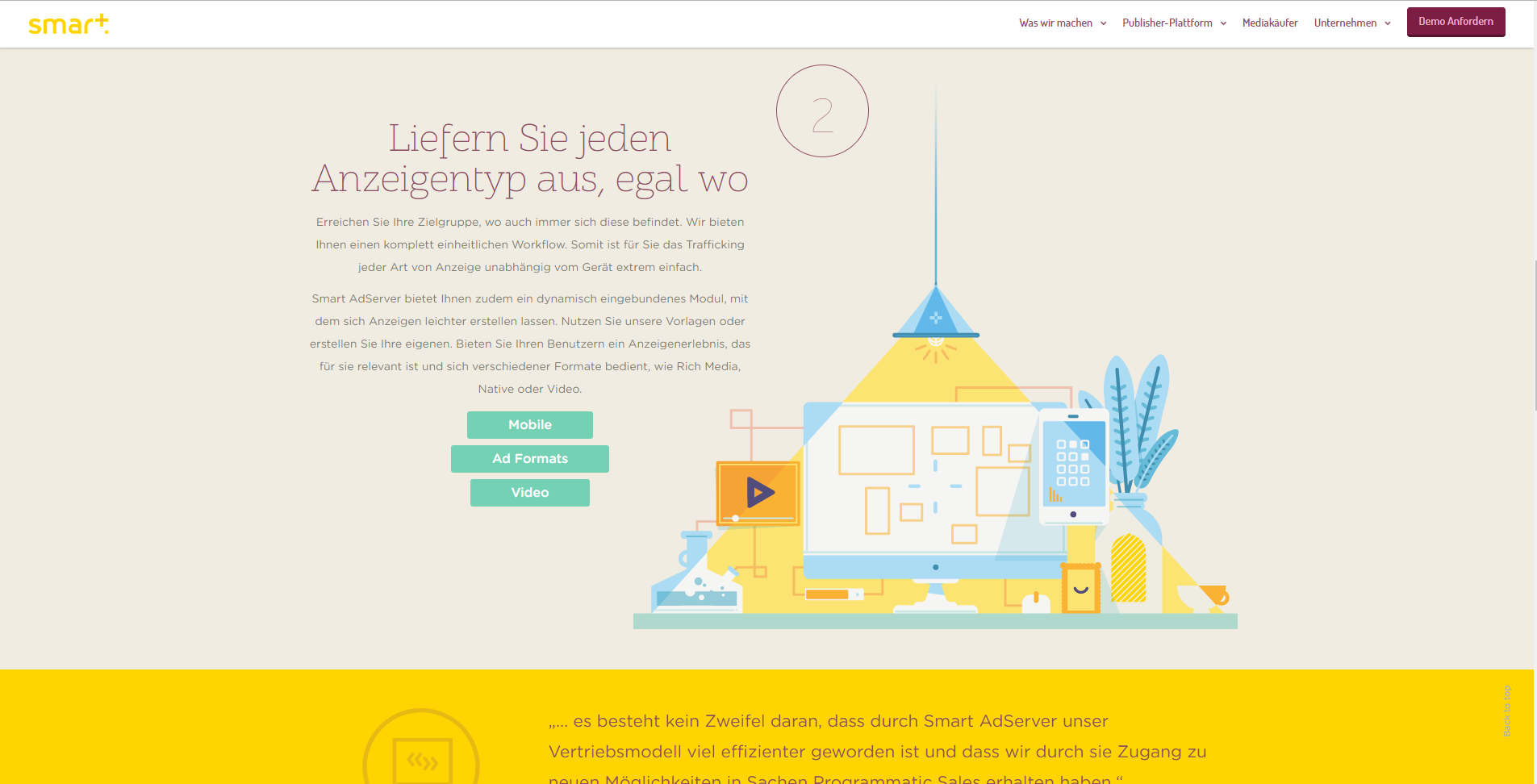This screenshot has height=784, width=1537.
Task: Open the Was wir machen menu
Action: click(1055, 23)
